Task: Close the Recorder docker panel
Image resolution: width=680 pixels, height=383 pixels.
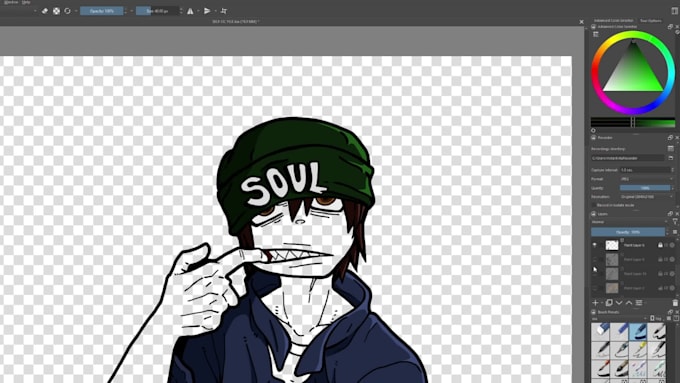Action: [x=677, y=137]
